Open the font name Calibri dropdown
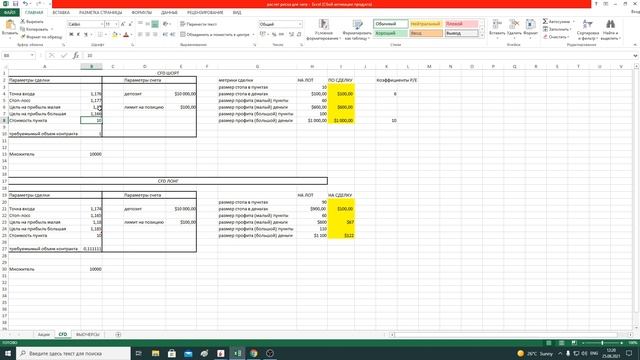The image size is (640, 360). [101, 24]
